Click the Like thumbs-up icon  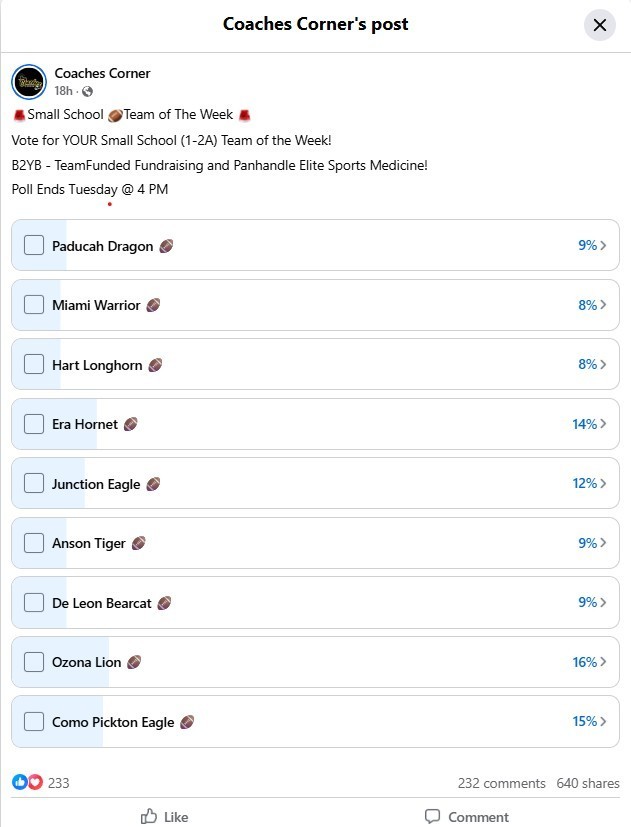click(149, 816)
